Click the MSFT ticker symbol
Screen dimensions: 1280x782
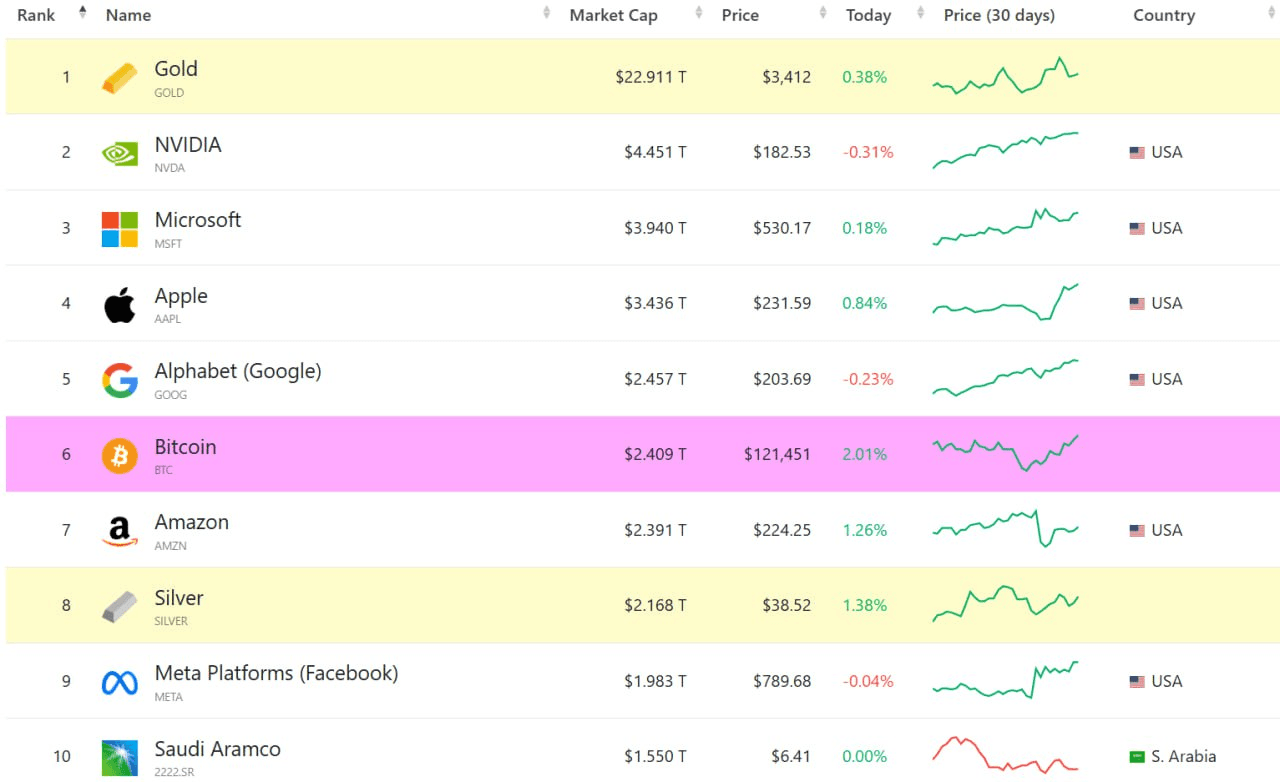(169, 244)
